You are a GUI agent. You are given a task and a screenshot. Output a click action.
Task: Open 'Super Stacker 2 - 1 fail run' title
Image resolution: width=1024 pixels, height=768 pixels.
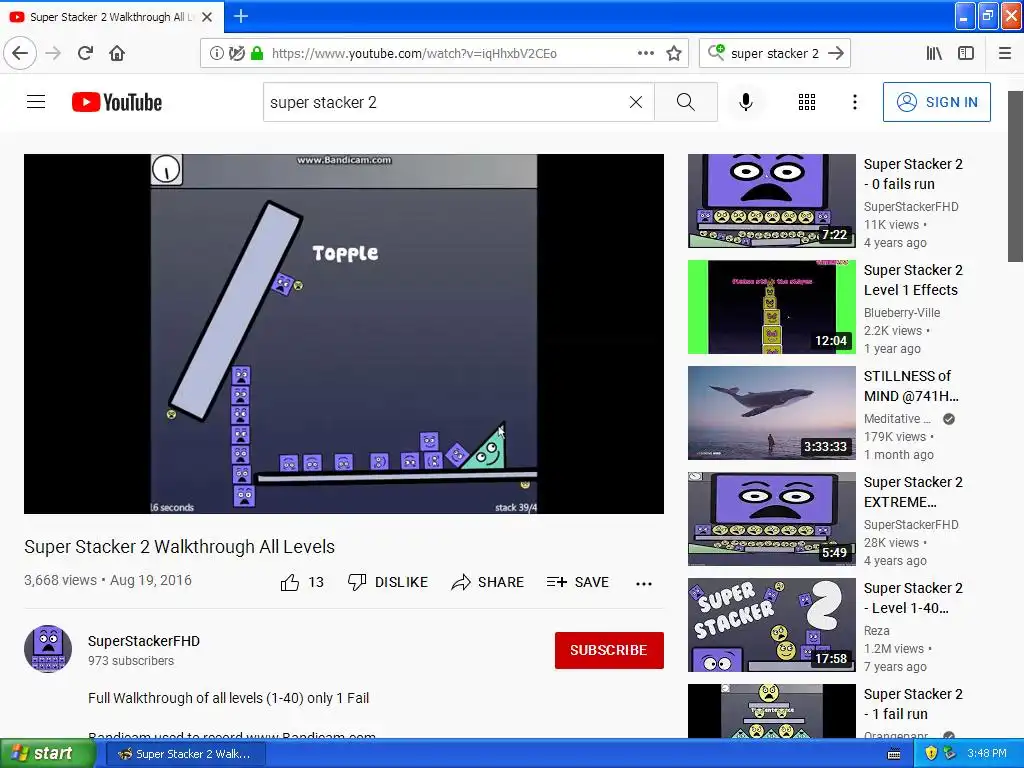tap(913, 703)
